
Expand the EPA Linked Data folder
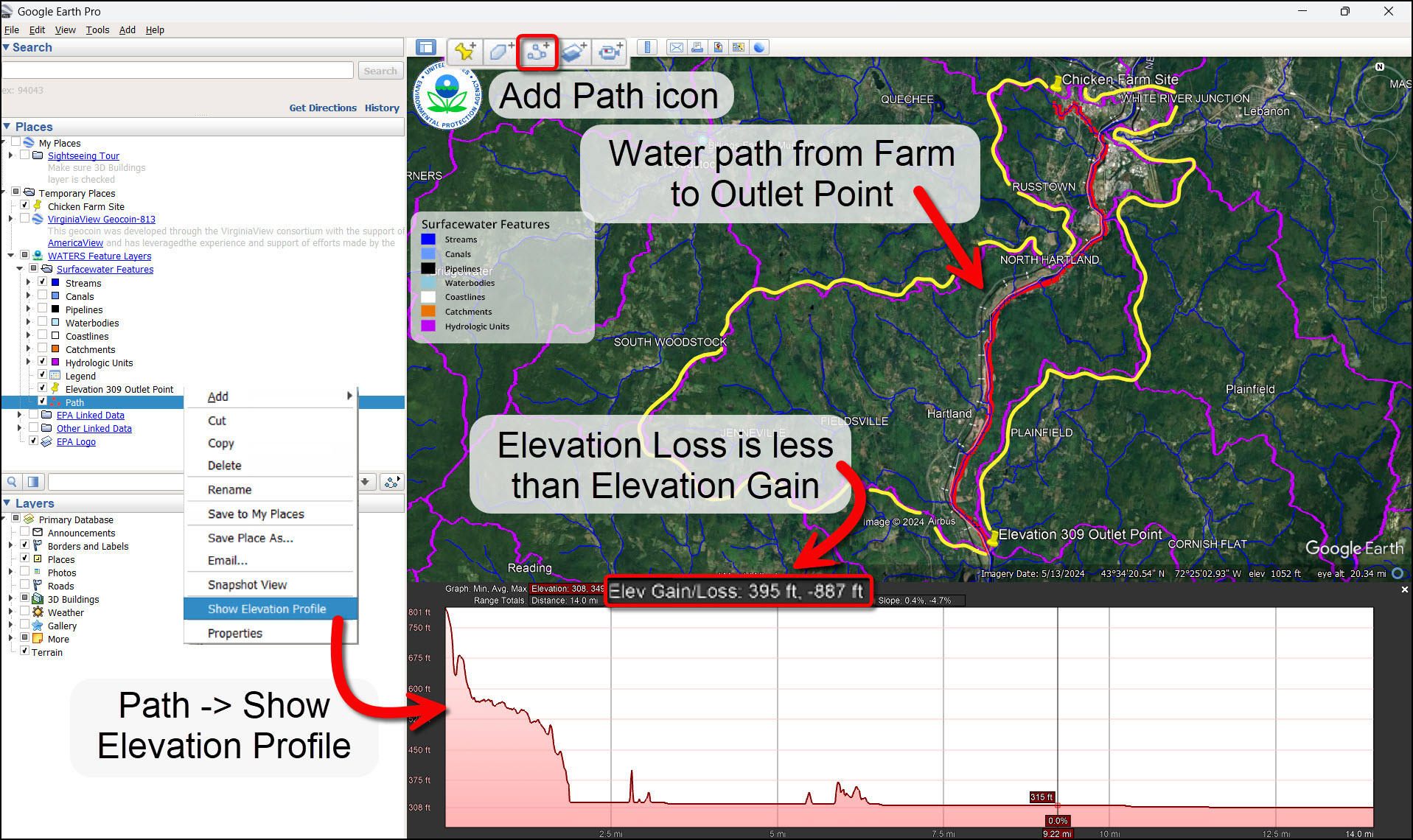[x=20, y=415]
